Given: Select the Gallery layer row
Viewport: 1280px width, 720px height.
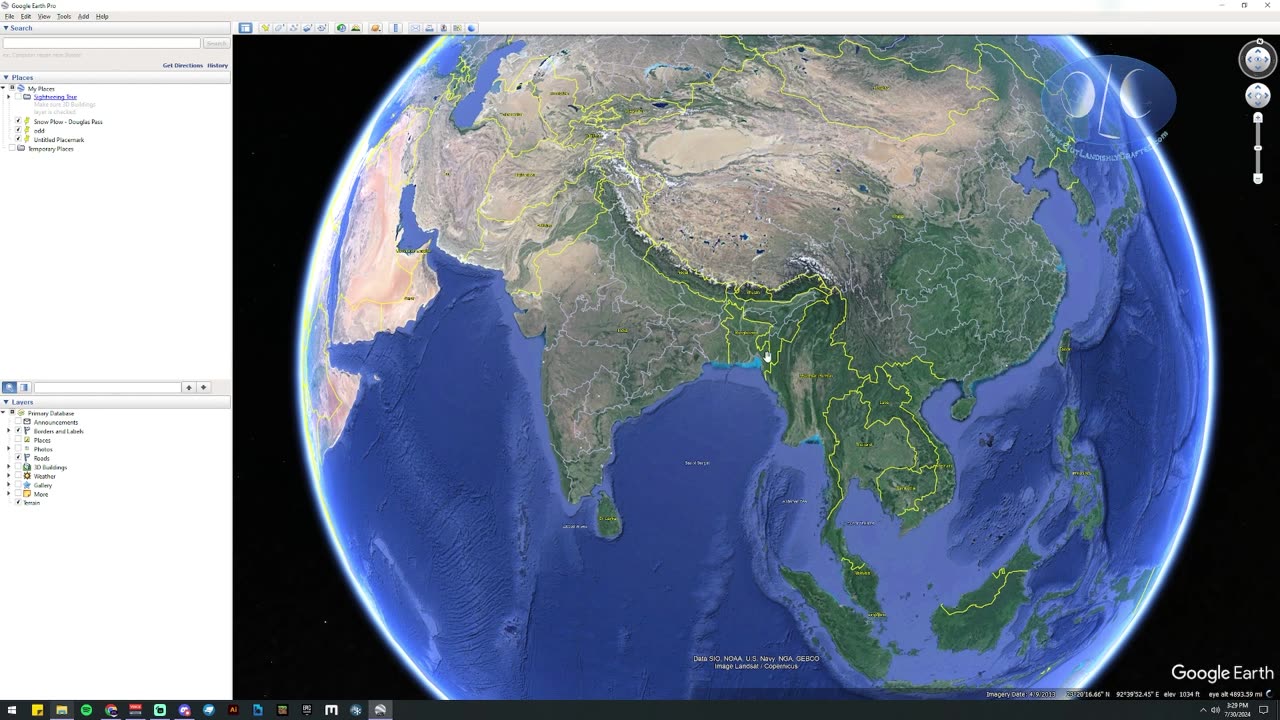Looking at the screenshot, I should coord(43,485).
